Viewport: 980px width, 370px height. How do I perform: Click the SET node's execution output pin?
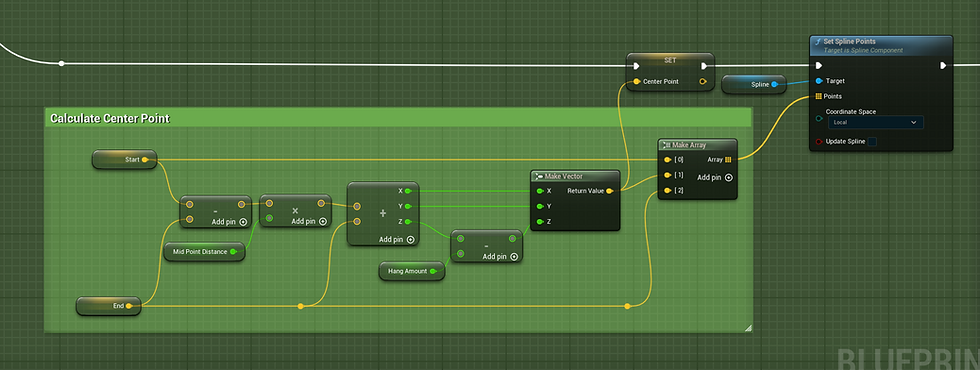pos(704,66)
